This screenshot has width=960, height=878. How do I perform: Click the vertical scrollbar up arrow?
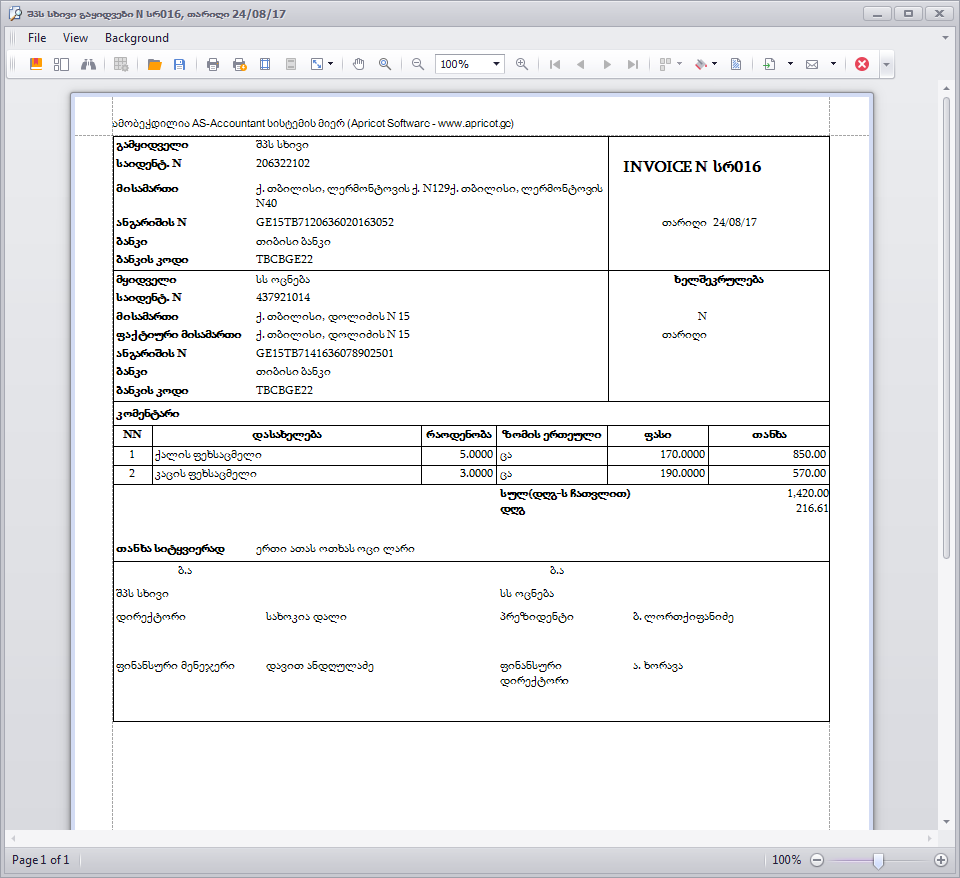(947, 88)
